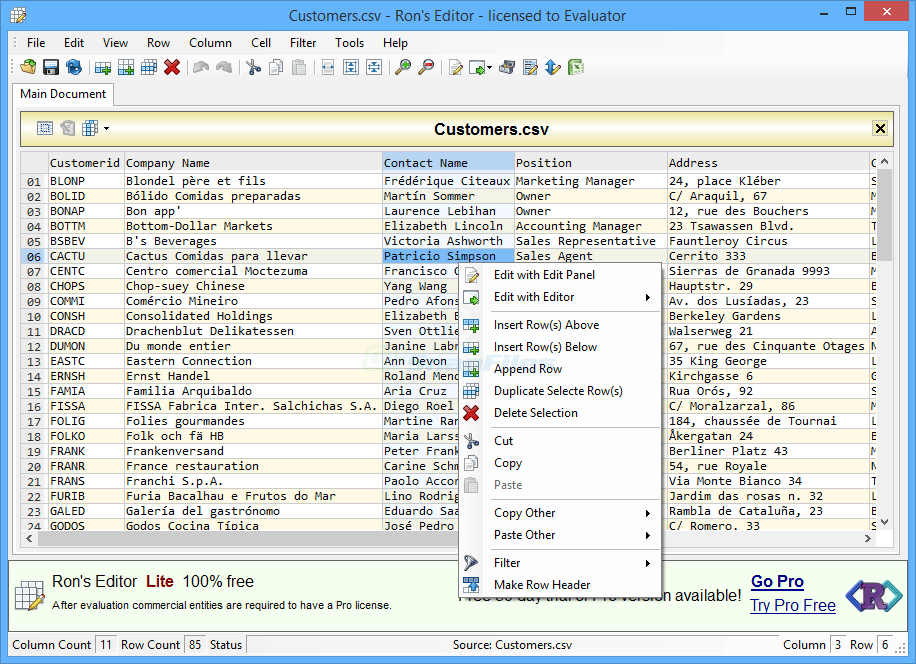Select cell 'Cactus Comidas para llevar'
The width and height of the screenshot is (916, 664).
[x=253, y=256]
